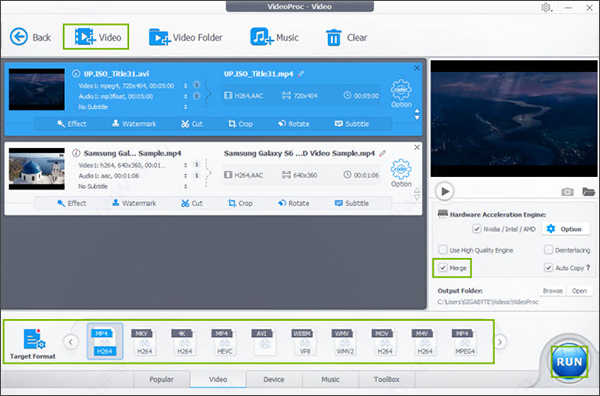This screenshot has width=600, height=396.
Task: Open the Cut tool for Samsung Galaxy sample
Action: pos(192,204)
